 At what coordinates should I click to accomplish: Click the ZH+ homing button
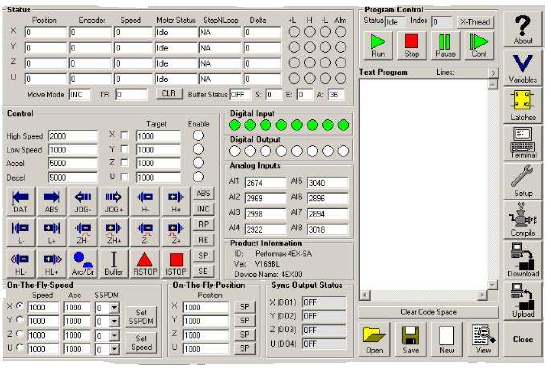[x=114, y=232]
